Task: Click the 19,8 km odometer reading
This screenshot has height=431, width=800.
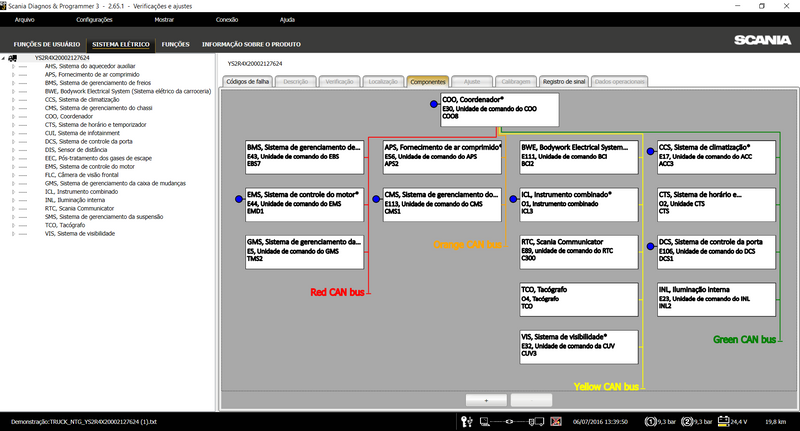Action: click(776, 422)
